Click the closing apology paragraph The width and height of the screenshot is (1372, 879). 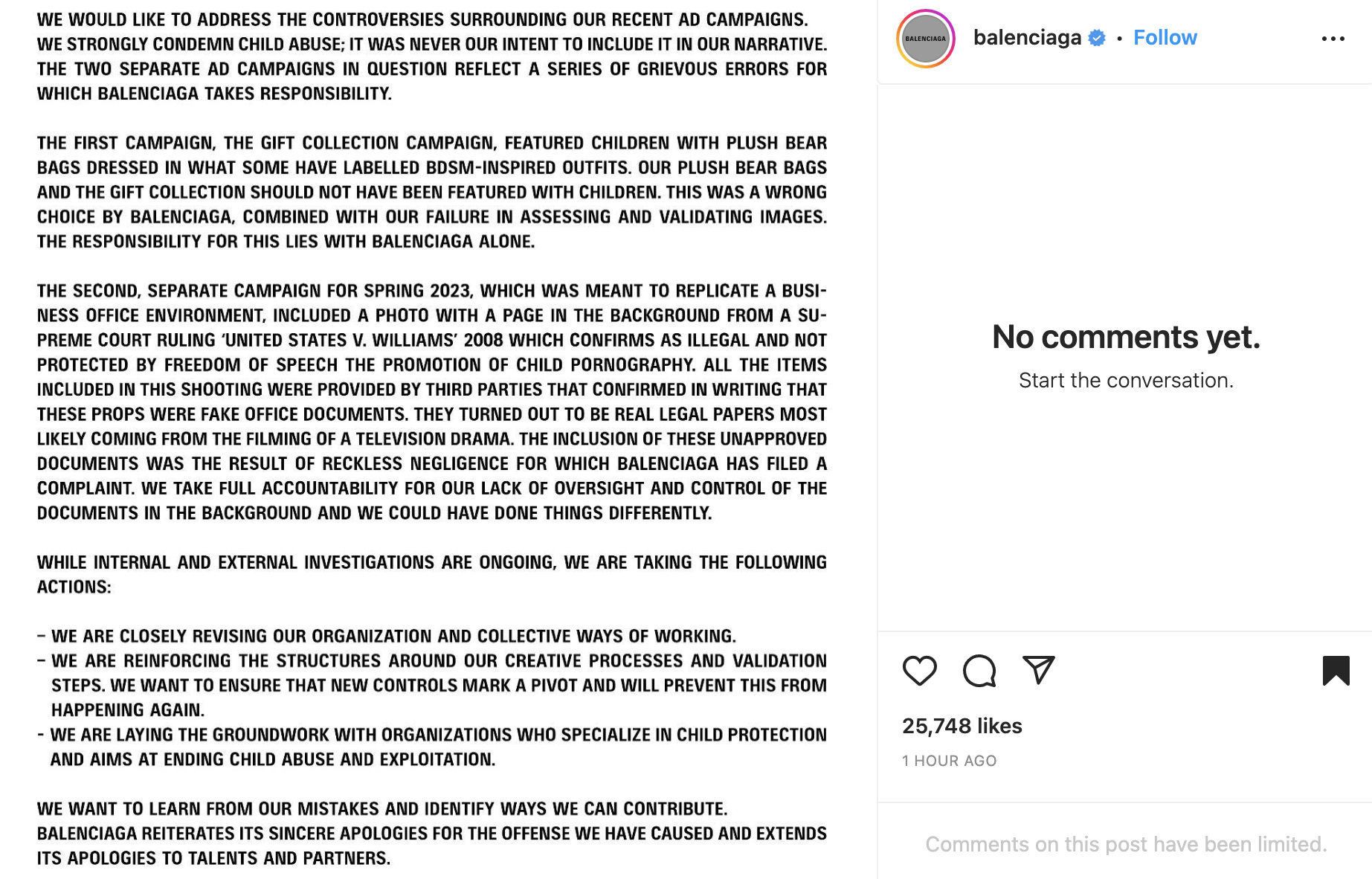tap(431, 833)
